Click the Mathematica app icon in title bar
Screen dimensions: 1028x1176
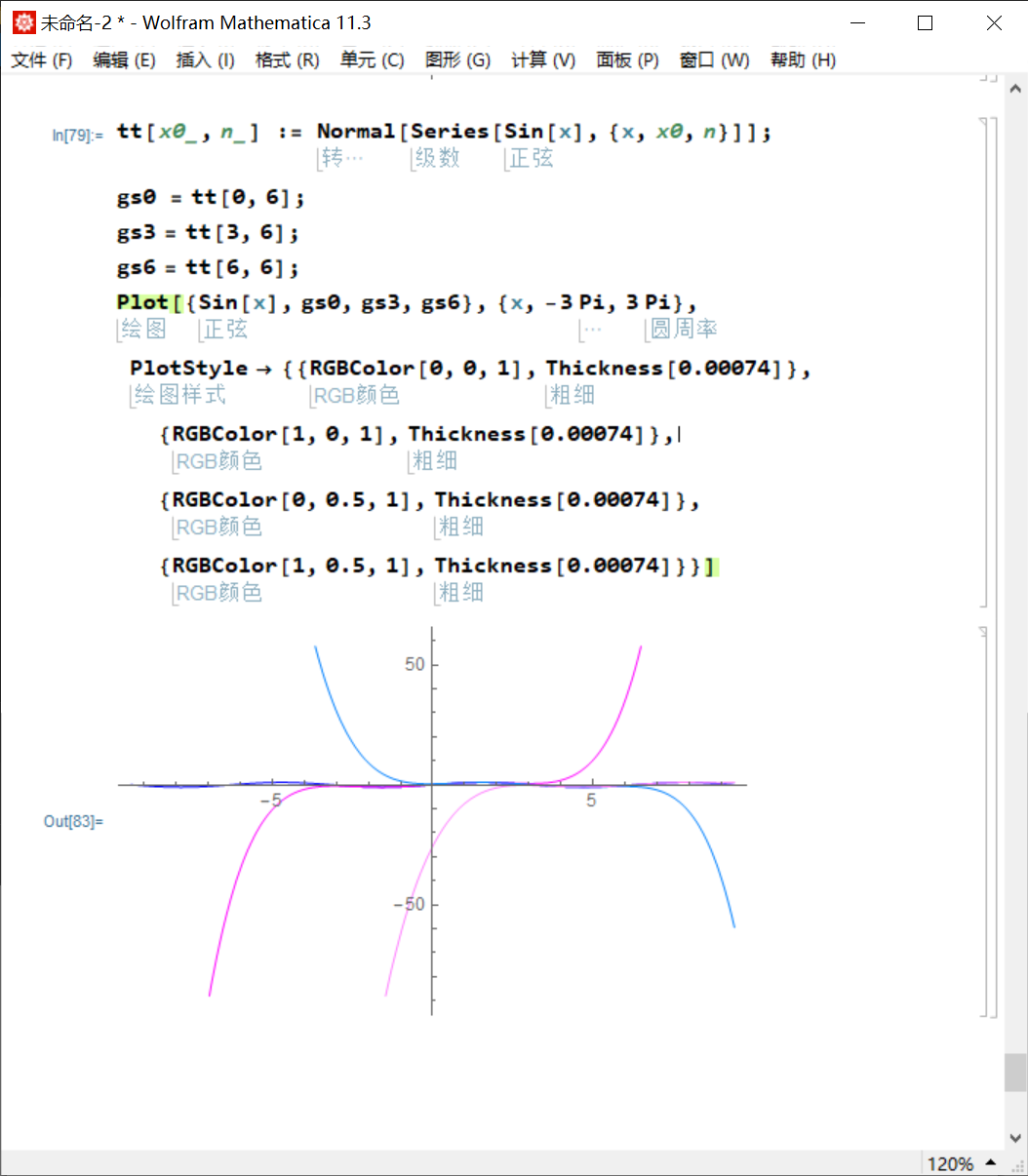pyautogui.click(x=22, y=22)
